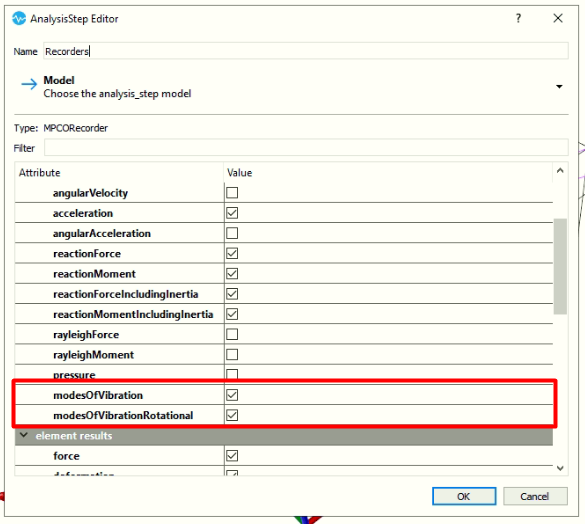Click the AnalysisStep Editor app icon
This screenshot has width=585, height=524.
click(x=19, y=18)
